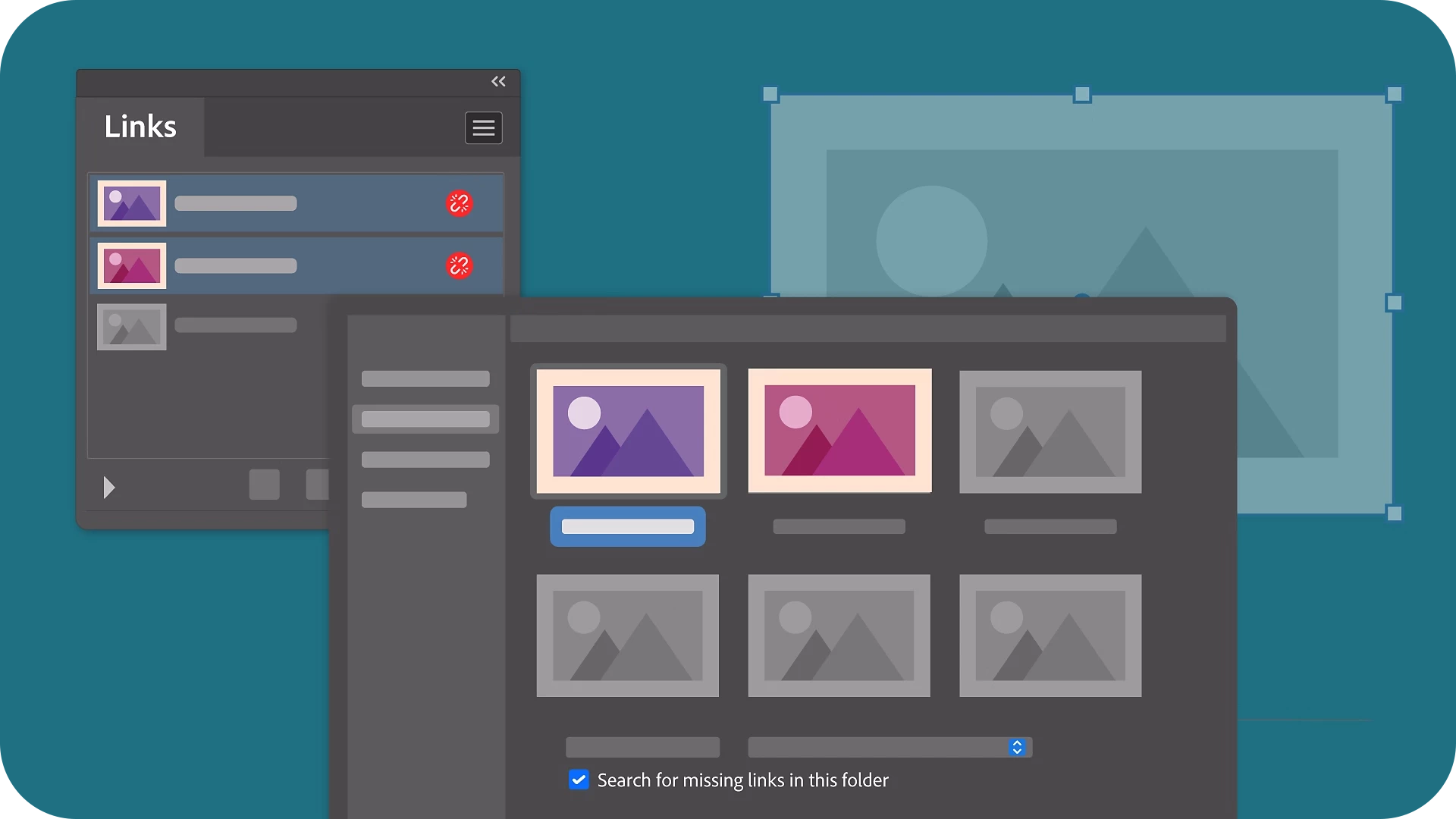This screenshot has height=819, width=1456.
Task: Select the purple thumbnail in Links list
Action: [132, 203]
